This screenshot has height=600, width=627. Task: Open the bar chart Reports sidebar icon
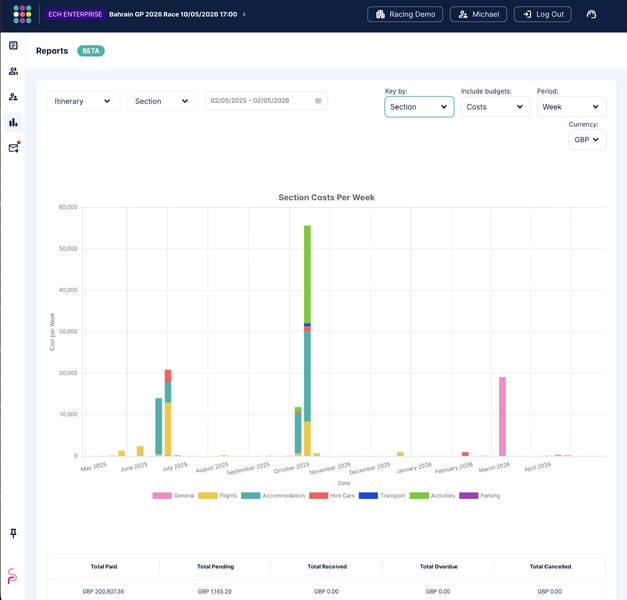pos(13,122)
